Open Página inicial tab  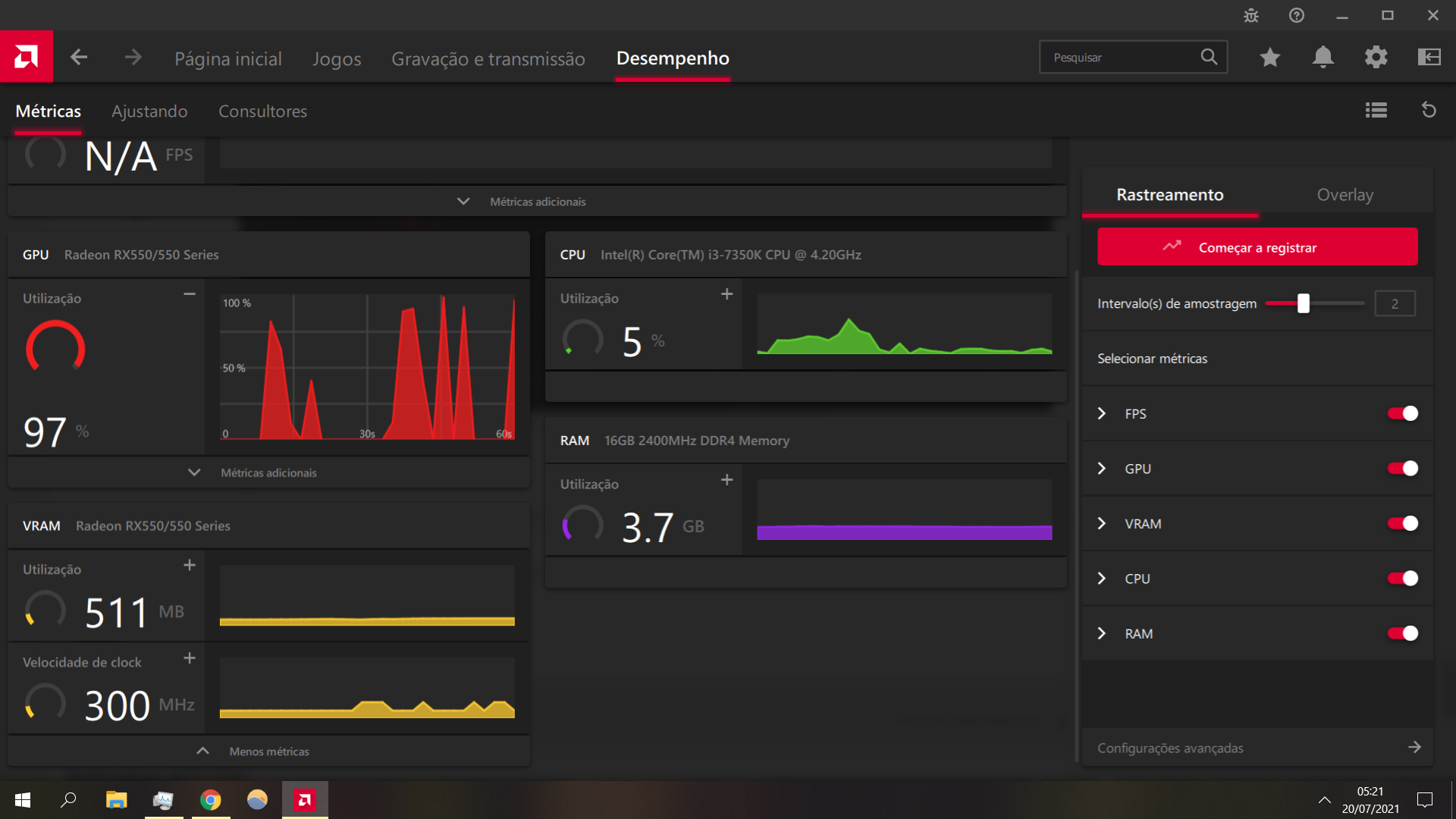pyautogui.click(x=228, y=58)
